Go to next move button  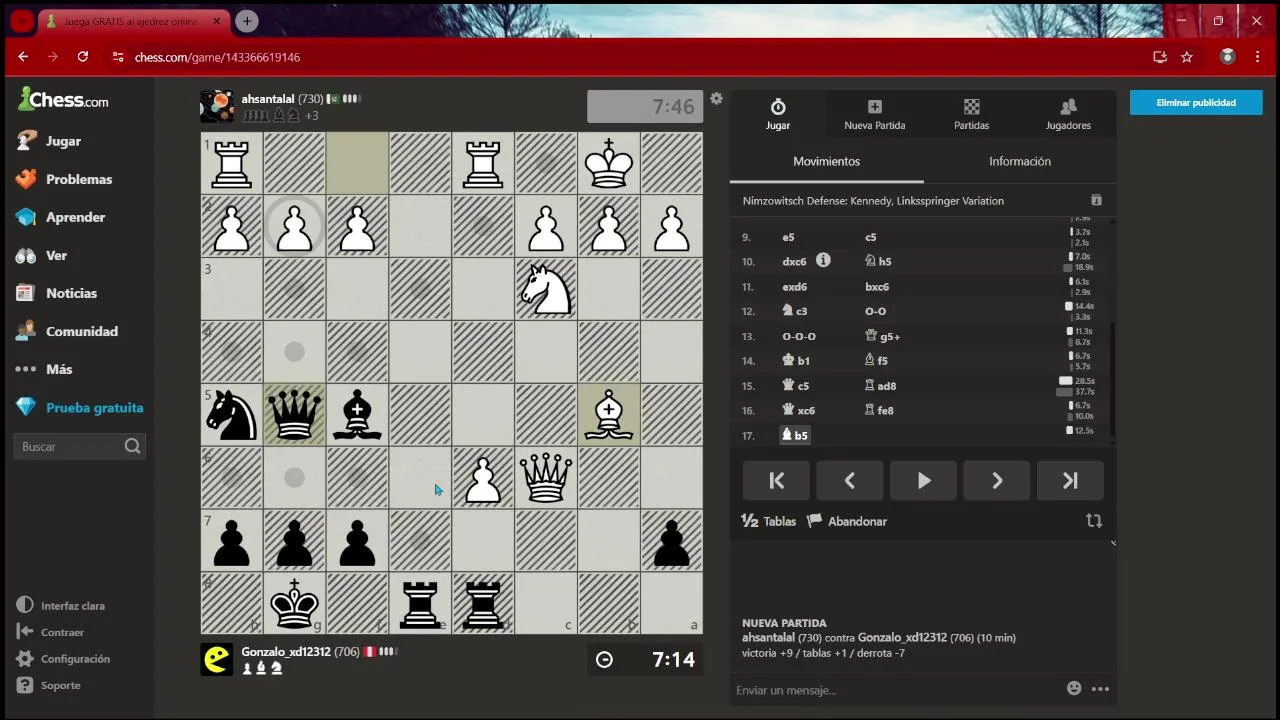click(997, 481)
